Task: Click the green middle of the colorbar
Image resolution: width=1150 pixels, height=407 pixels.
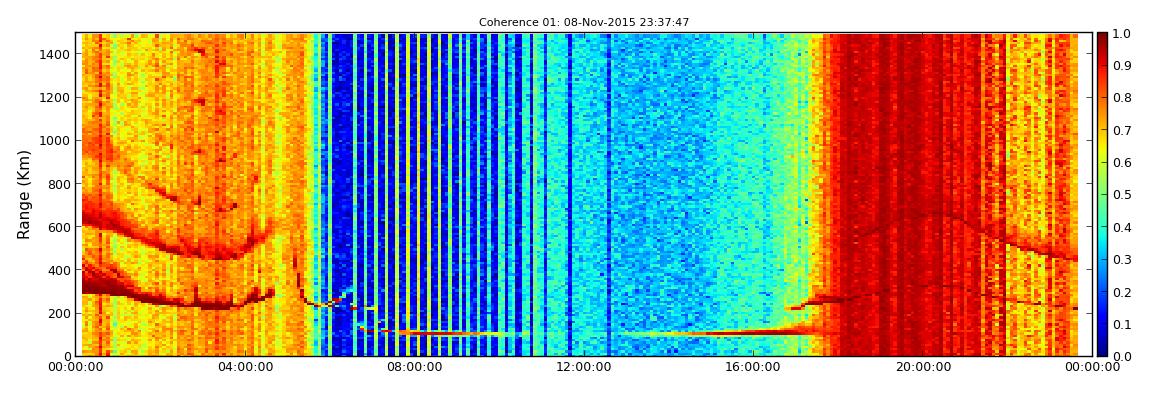Action: click(x=1103, y=194)
